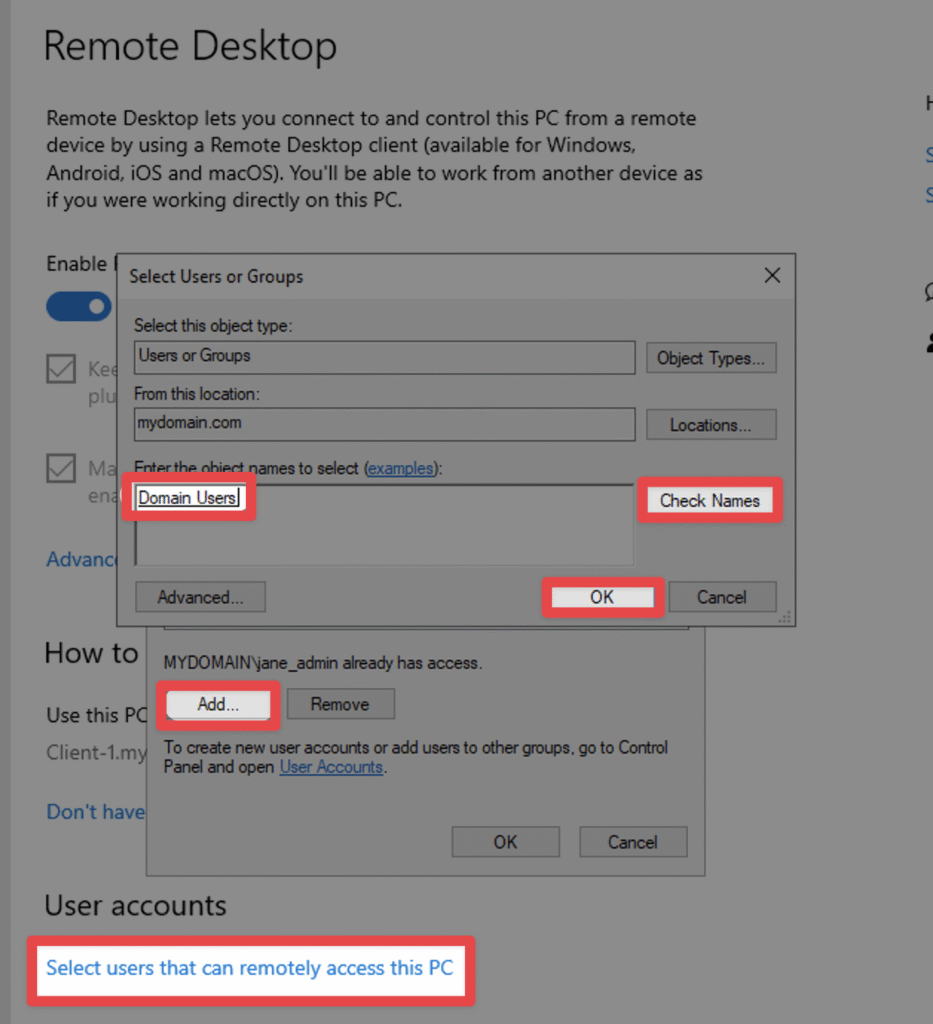
Task: Open the User Accounts link
Action: click(x=331, y=767)
